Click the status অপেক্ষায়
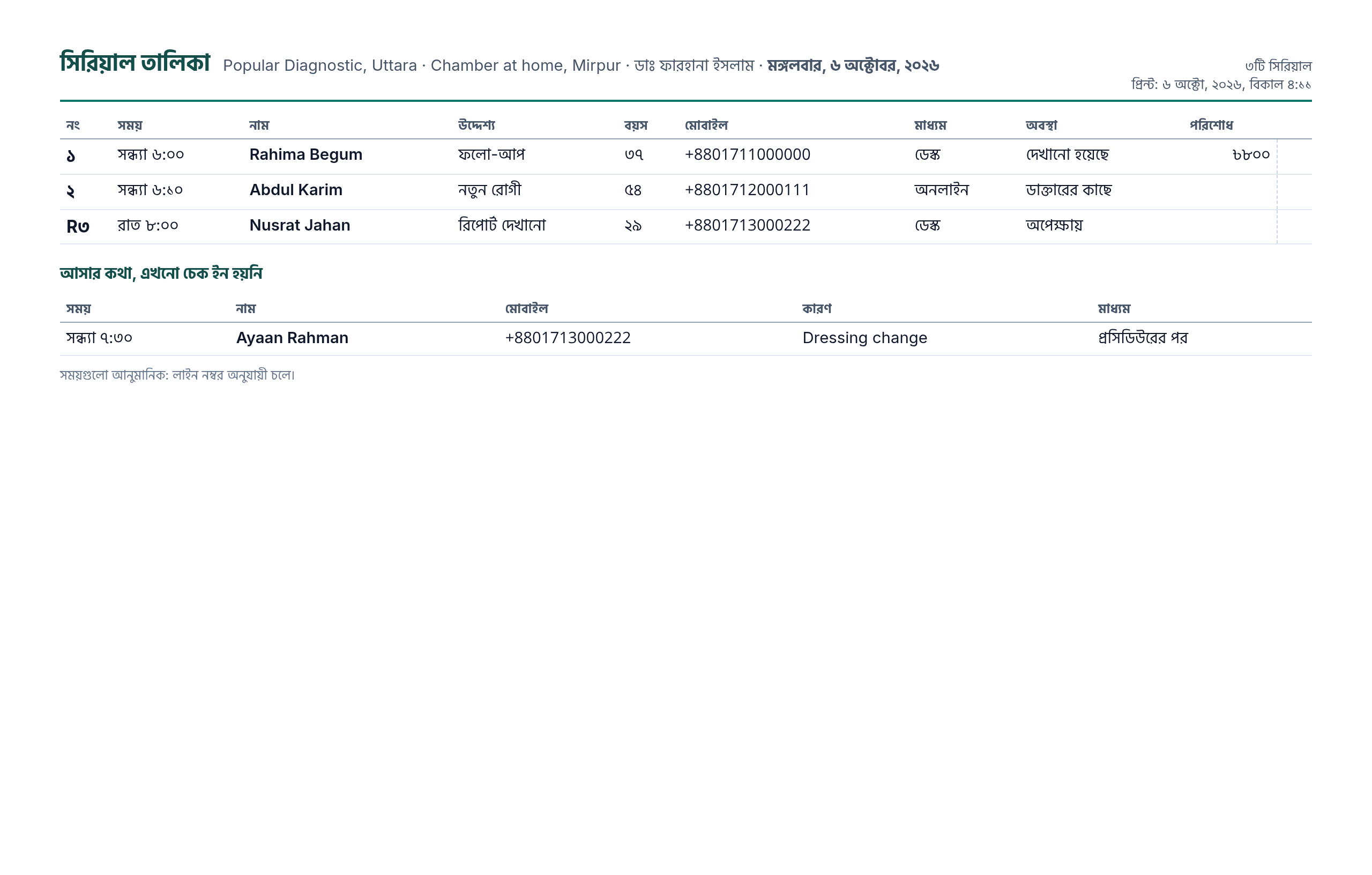1372x875 pixels. click(x=1054, y=225)
